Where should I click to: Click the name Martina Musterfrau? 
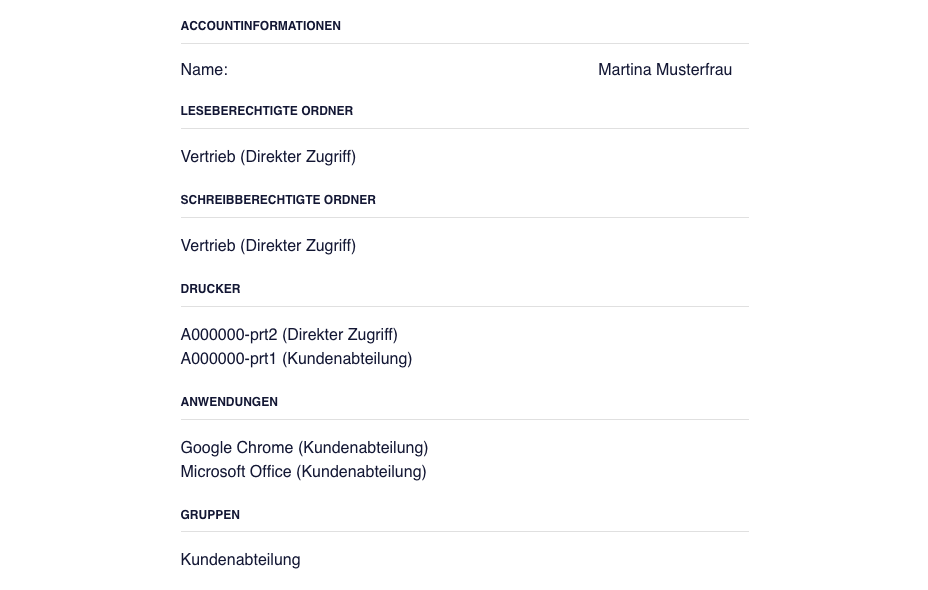click(665, 70)
